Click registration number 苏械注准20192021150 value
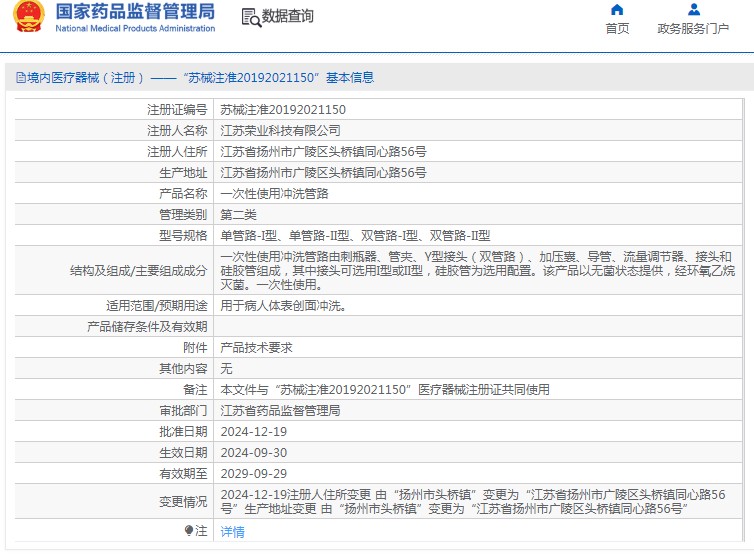 pyautogui.click(x=283, y=110)
